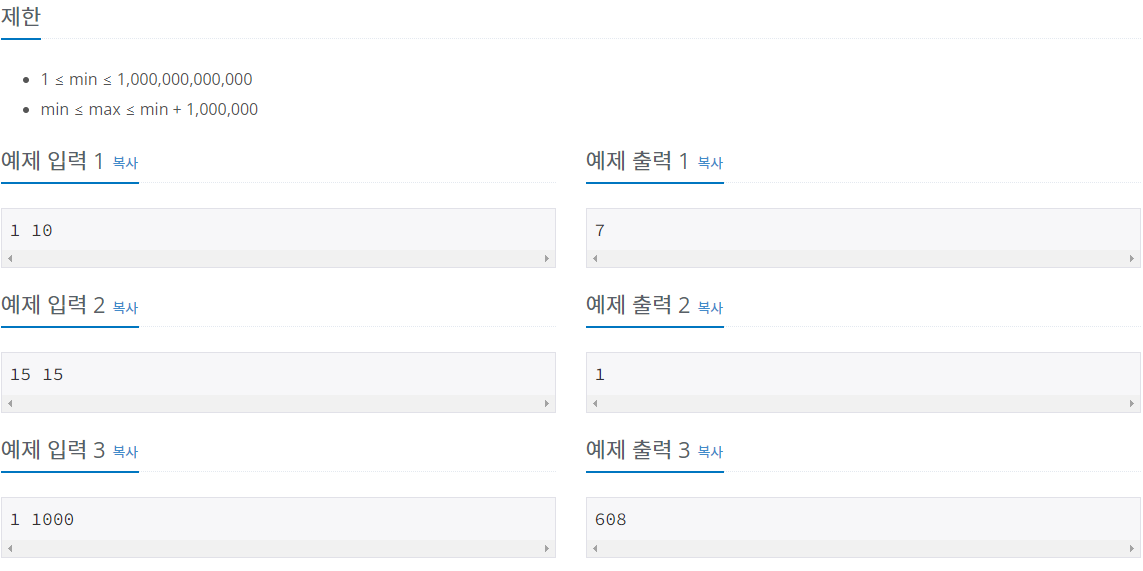
Task: Click right scroll arrow of example output 3 box
Action: tap(1132, 548)
